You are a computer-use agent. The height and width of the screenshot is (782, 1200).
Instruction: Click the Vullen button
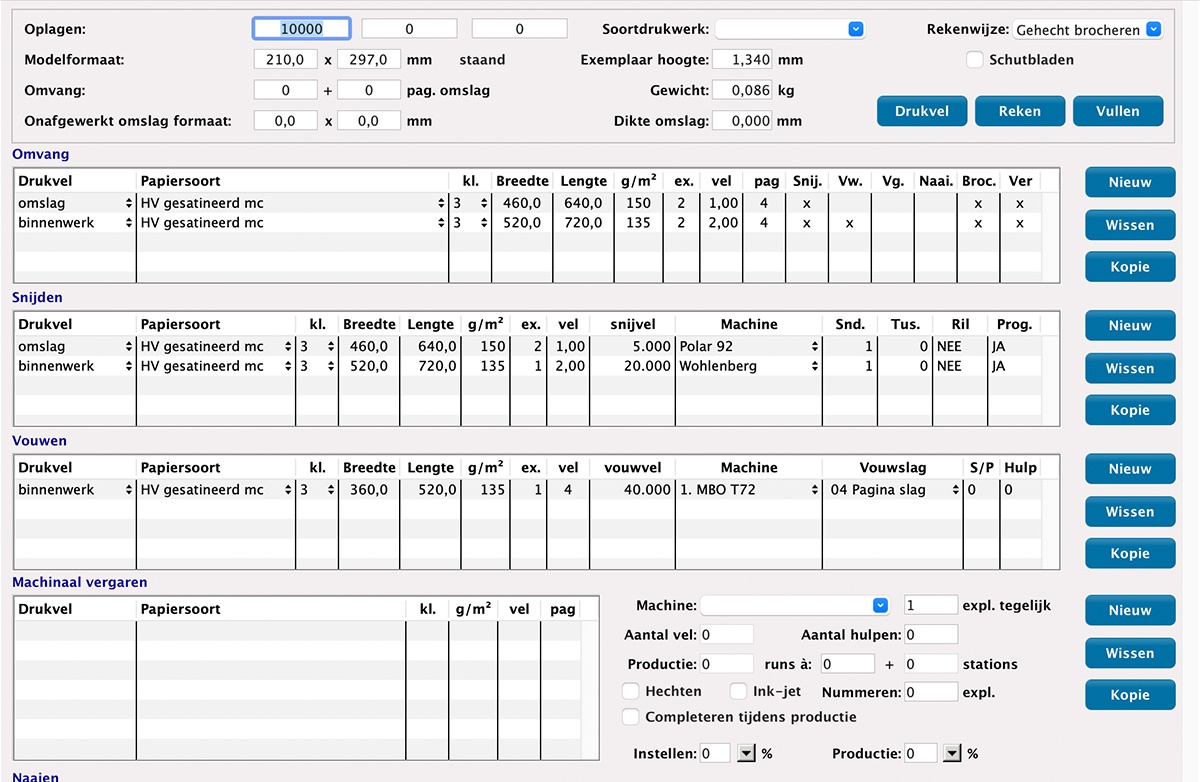1118,111
